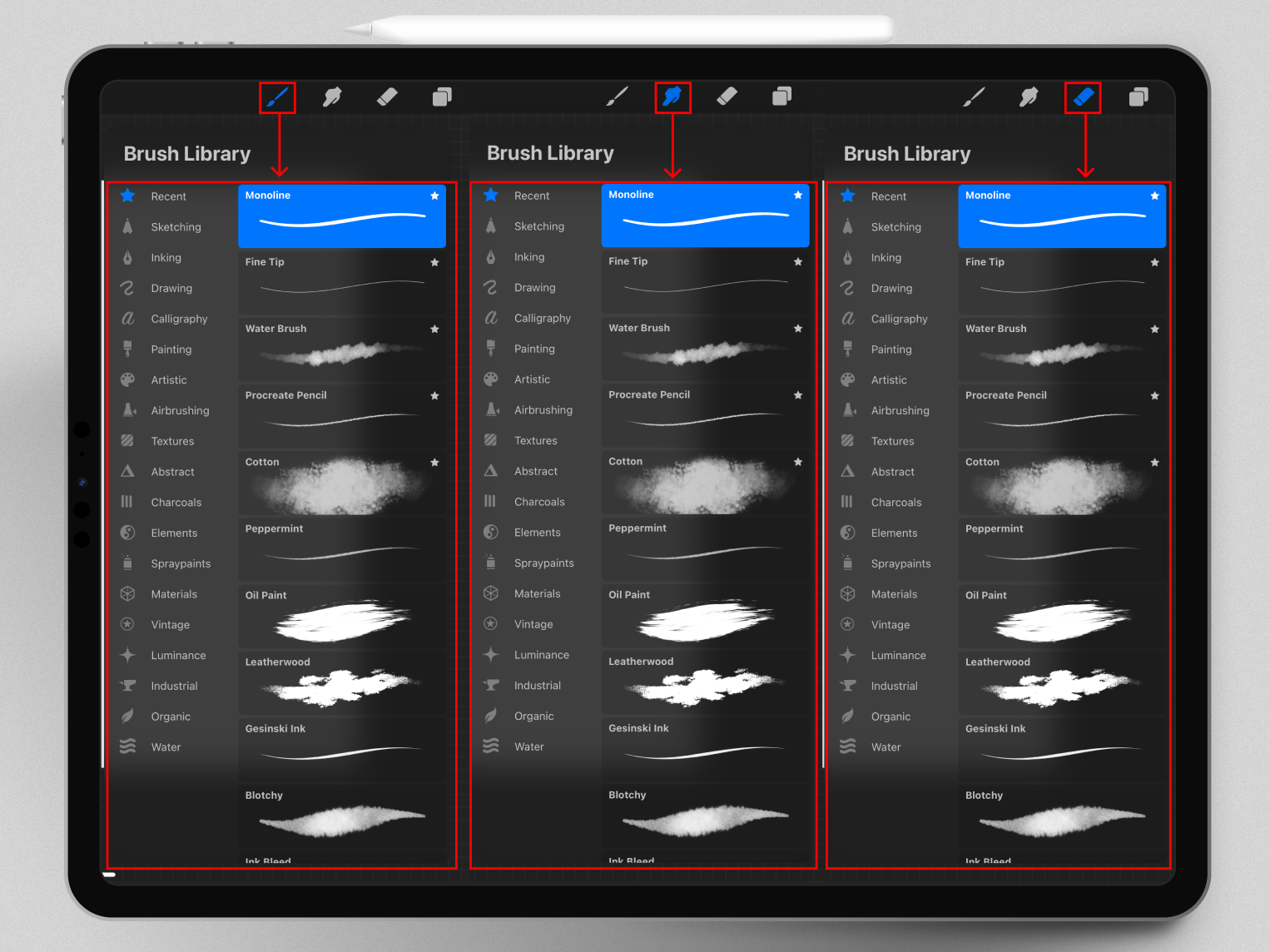Toggle Fine Tip star in left library

pyautogui.click(x=434, y=262)
